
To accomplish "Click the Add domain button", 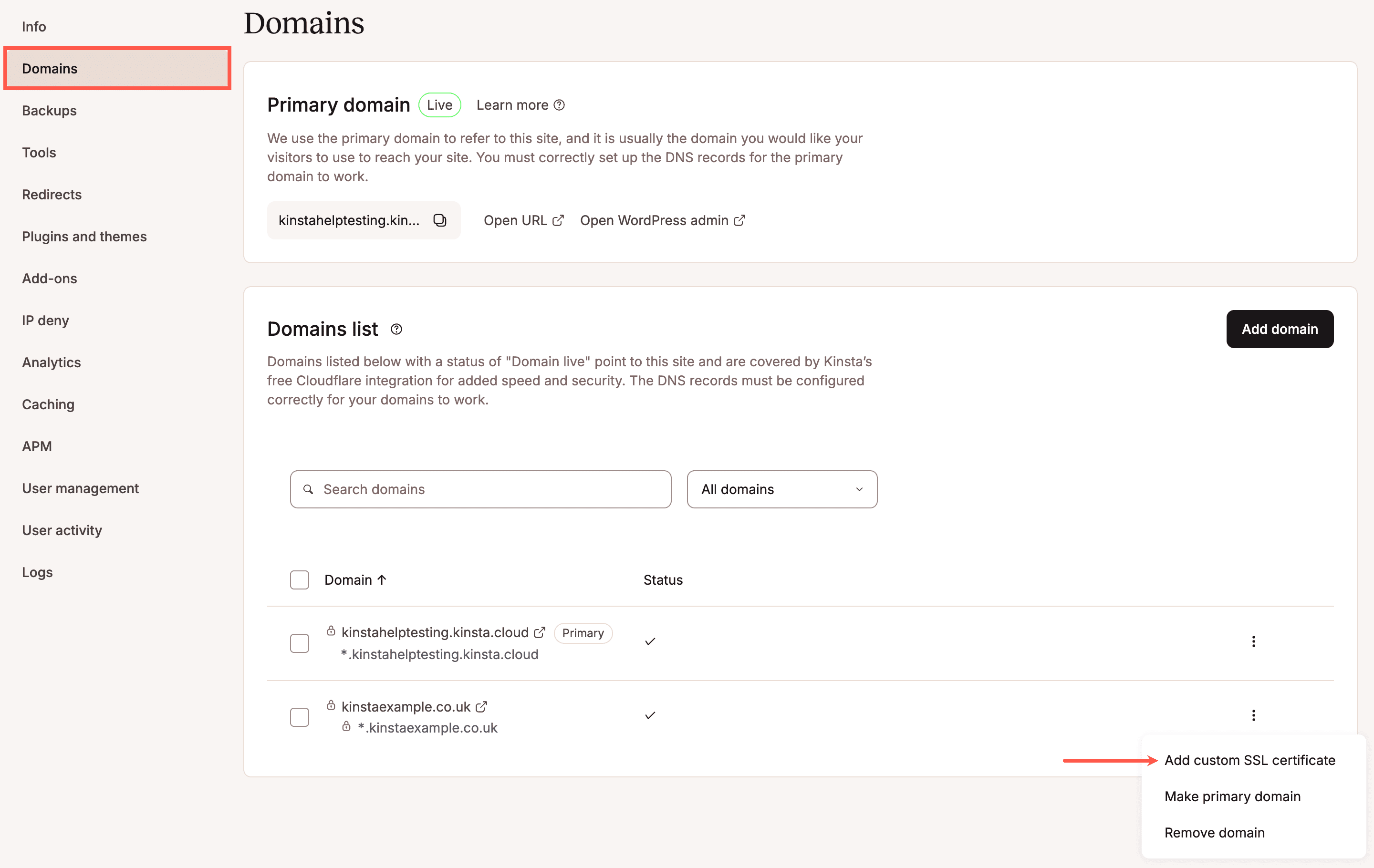I will tap(1279, 329).
